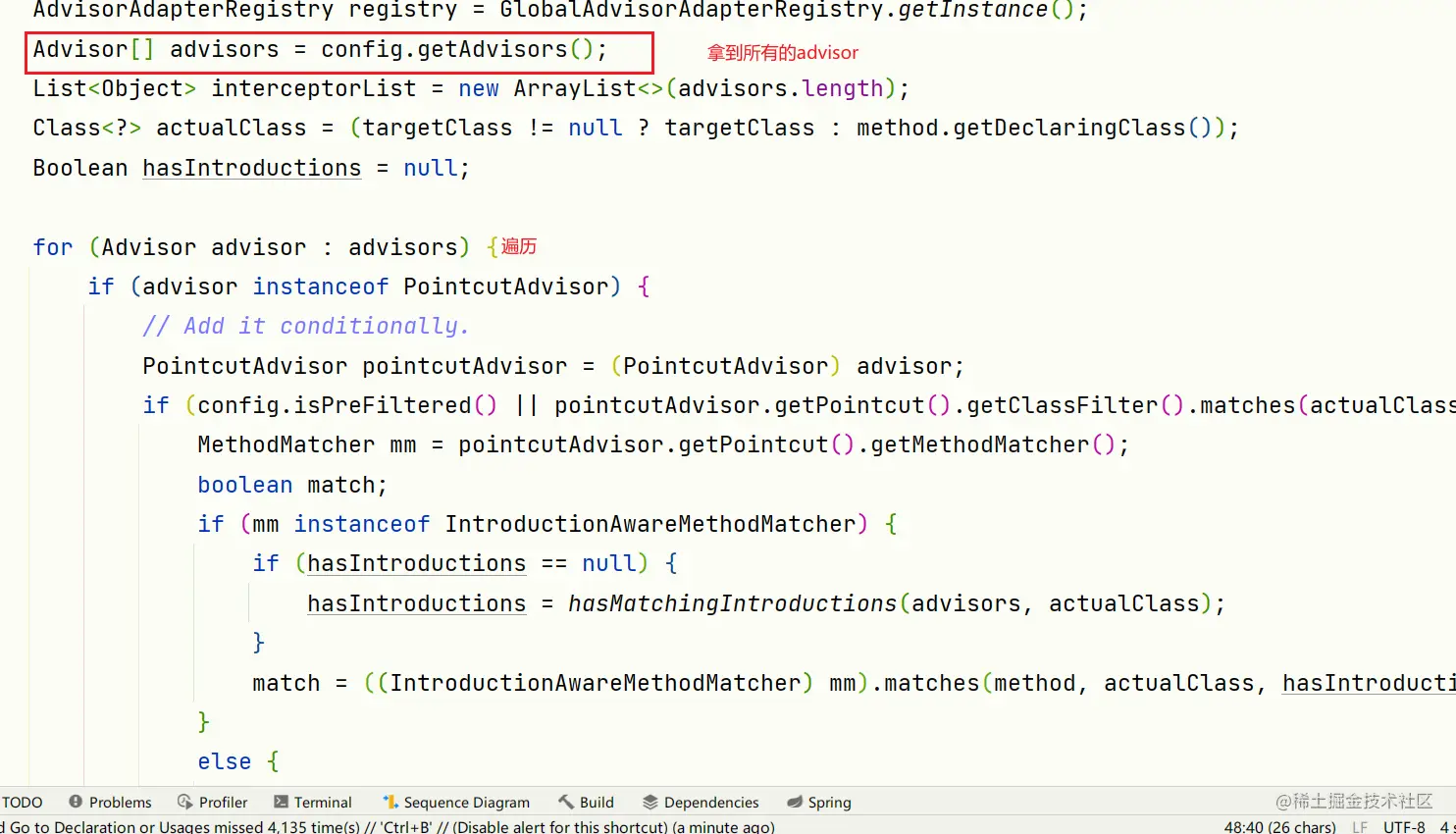1456x834 pixels.
Task: Click the getClassFilter method call
Action: tap(1063, 405)
